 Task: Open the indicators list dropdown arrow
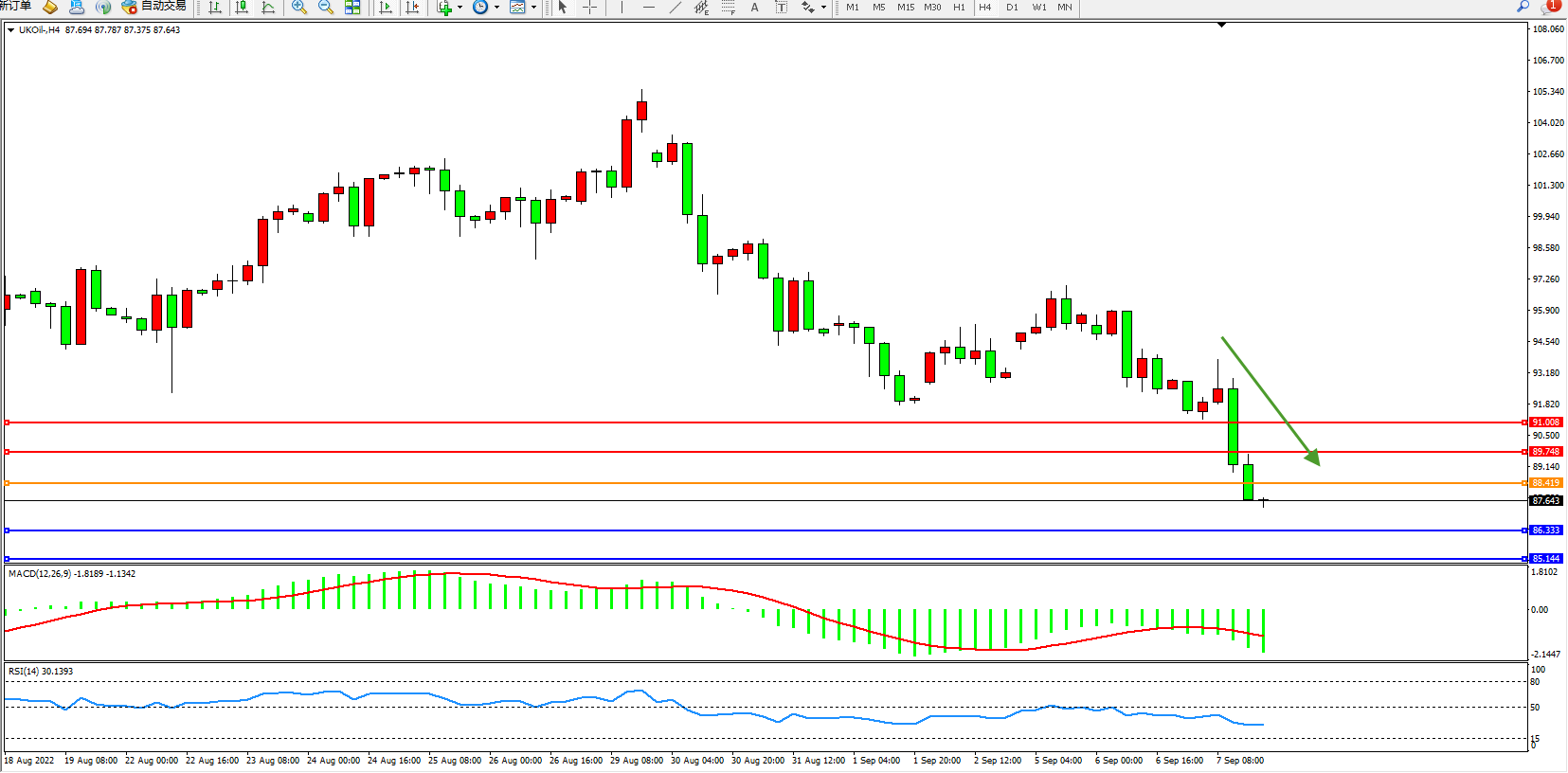coord(460,8)
